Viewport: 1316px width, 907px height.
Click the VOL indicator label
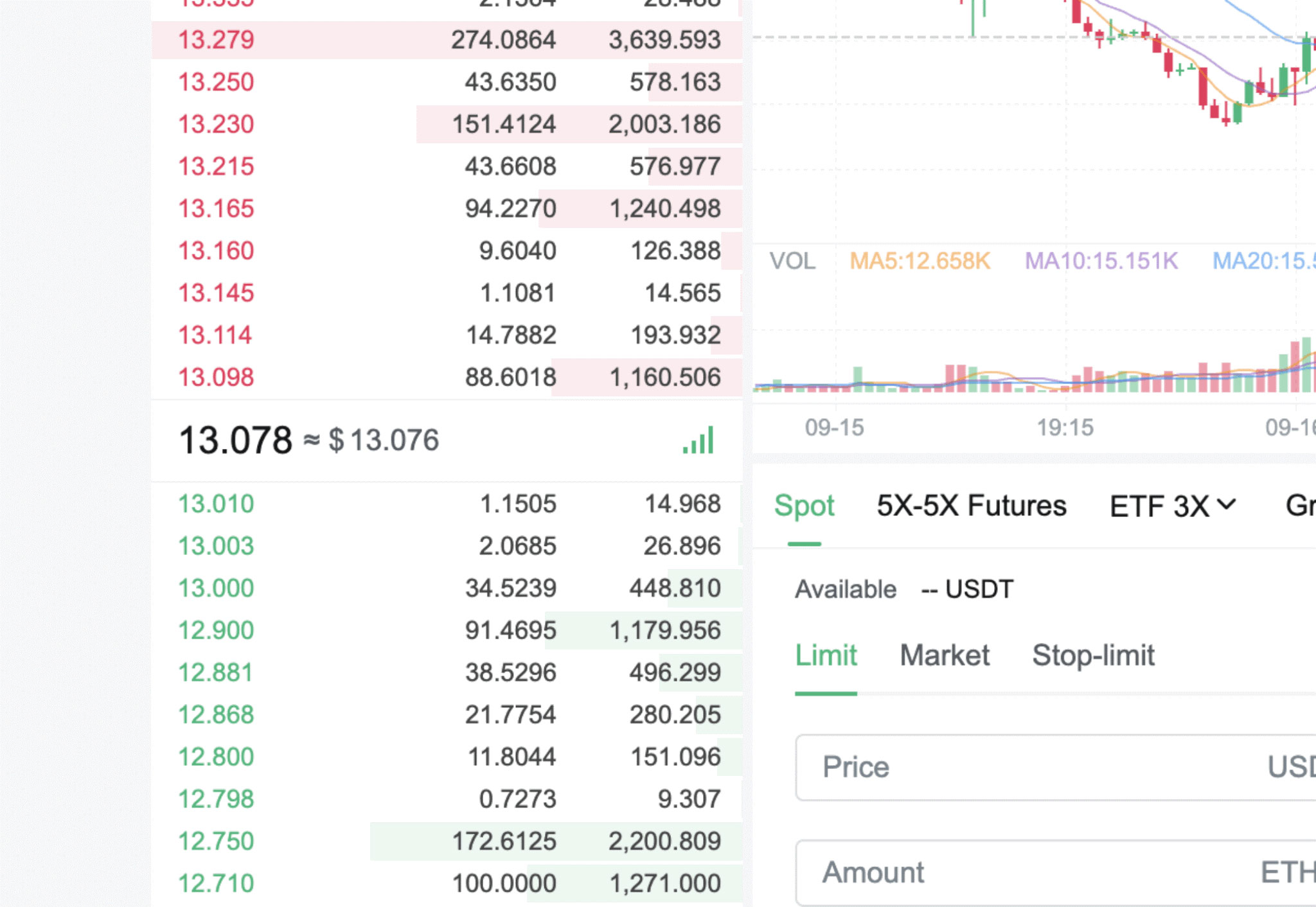click(792, 261)
